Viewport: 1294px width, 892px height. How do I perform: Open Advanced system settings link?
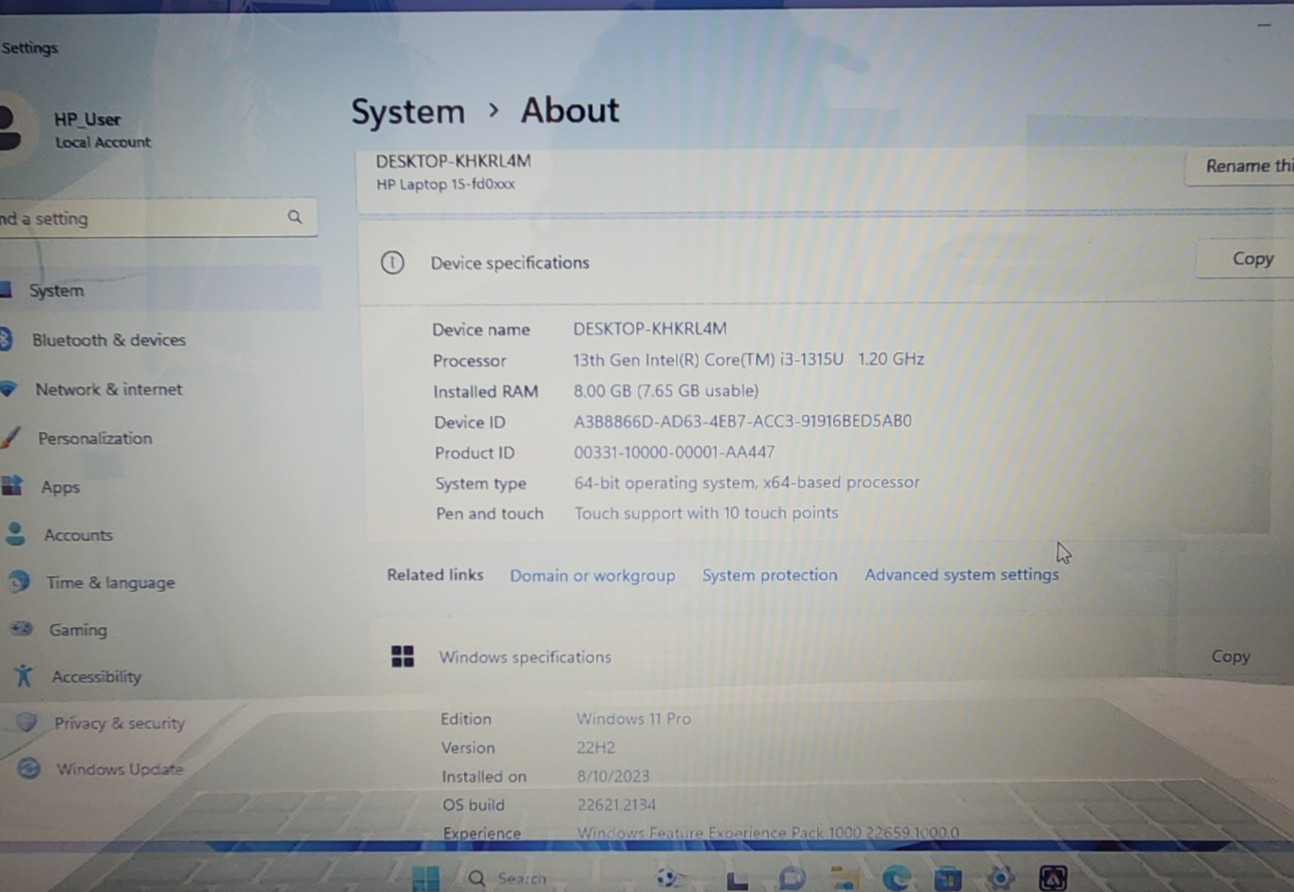[x=962, y=575]
